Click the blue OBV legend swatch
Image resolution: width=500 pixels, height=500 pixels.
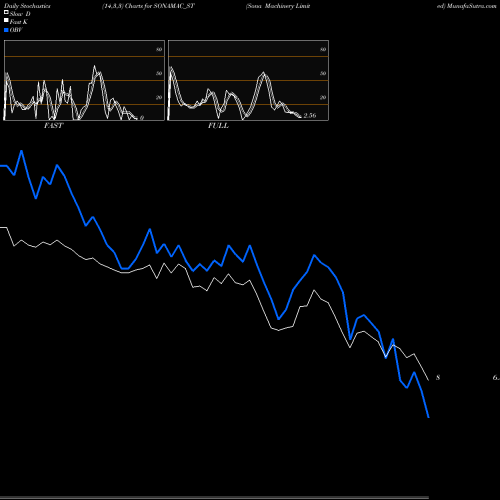click(x=6, y=30)
